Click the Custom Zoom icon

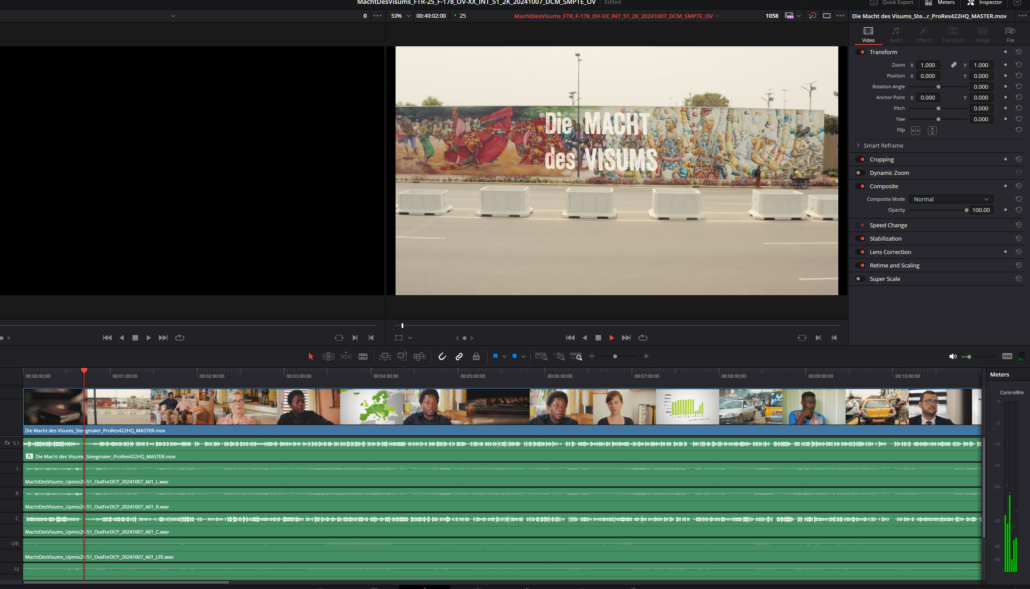tap(576, 357)
